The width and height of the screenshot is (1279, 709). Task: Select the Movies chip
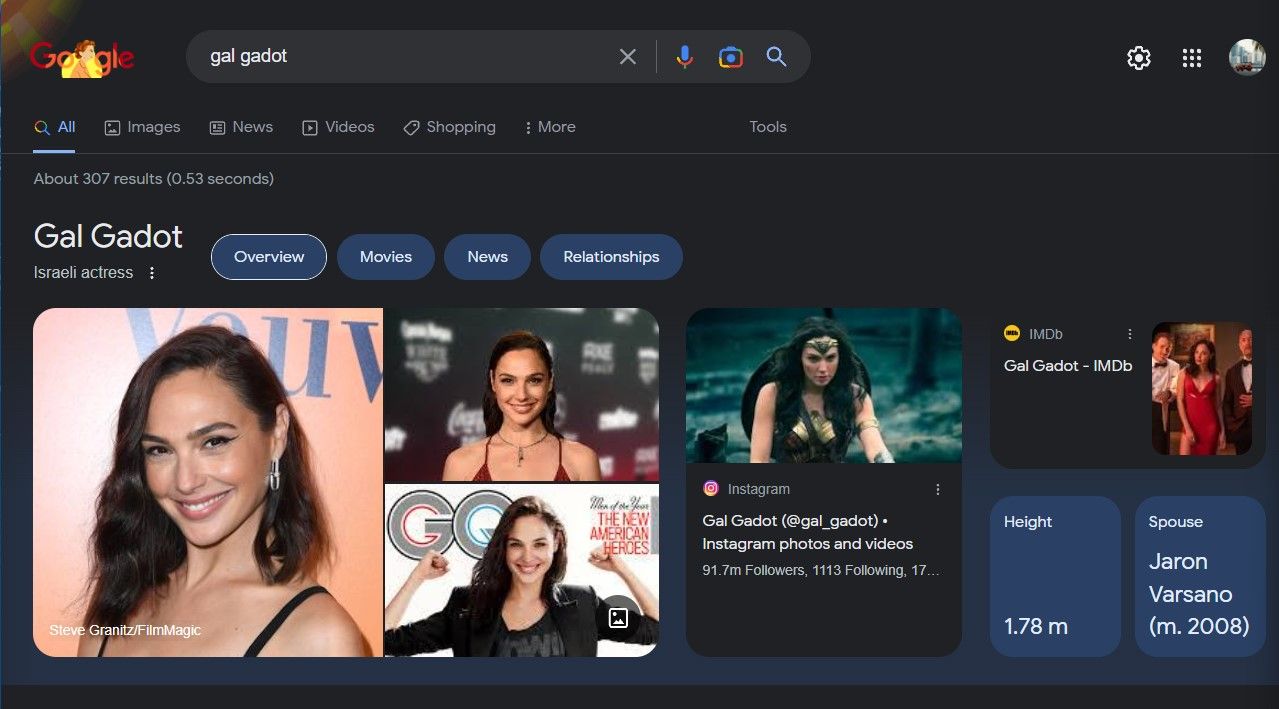click(x=386, y=257)
